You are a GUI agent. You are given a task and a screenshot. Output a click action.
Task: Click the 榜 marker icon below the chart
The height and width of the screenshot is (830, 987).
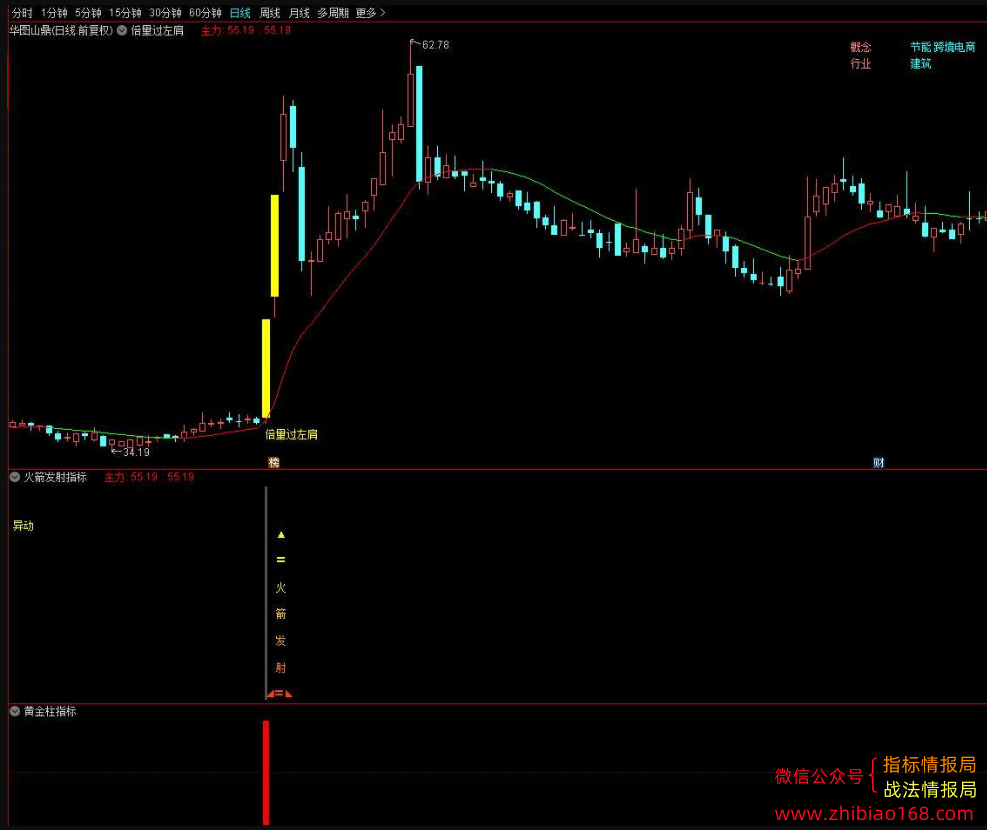click(x=274, y=463)
